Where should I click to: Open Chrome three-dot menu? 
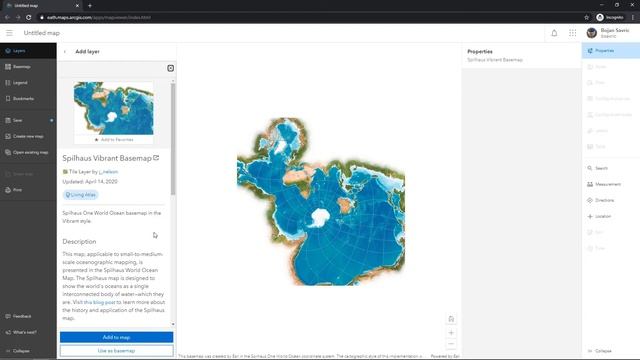coord(633,18)
